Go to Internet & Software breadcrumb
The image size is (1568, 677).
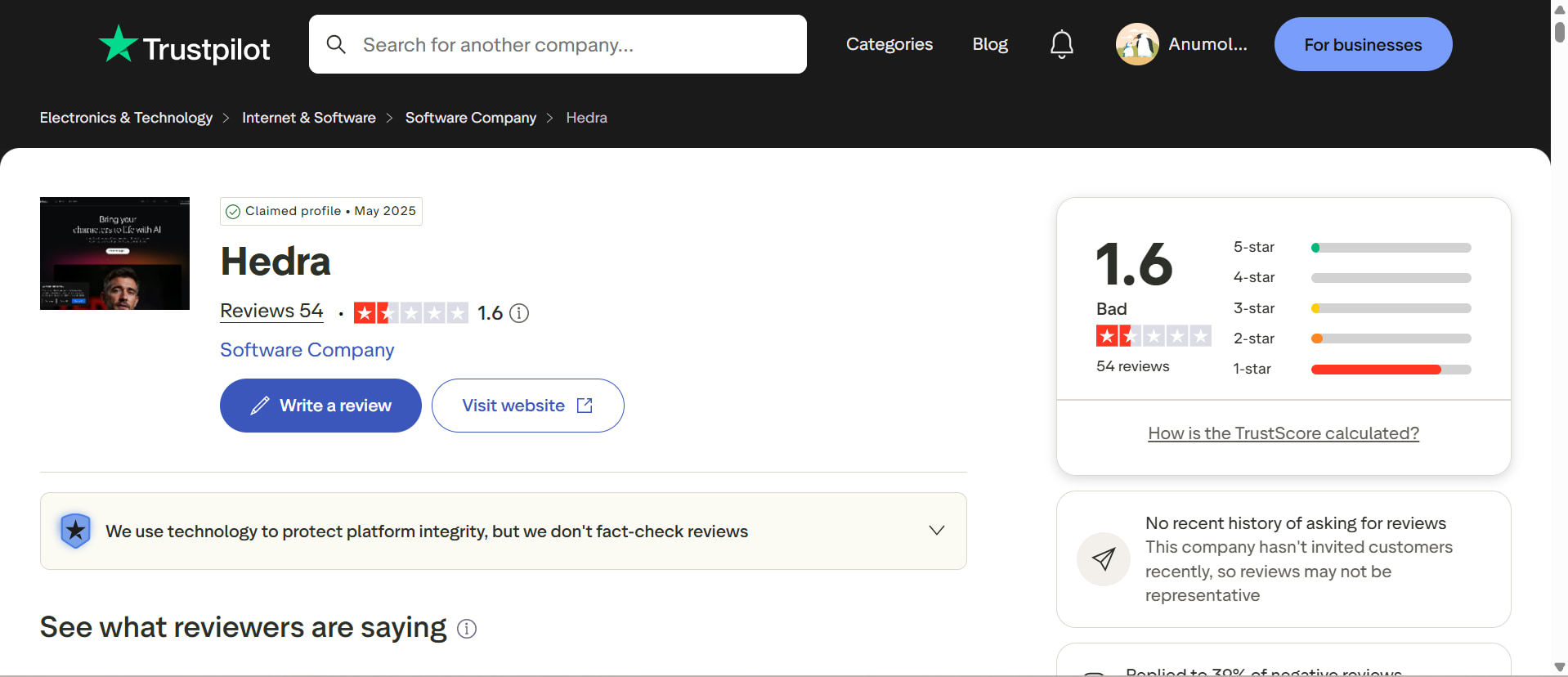[309, 118]
